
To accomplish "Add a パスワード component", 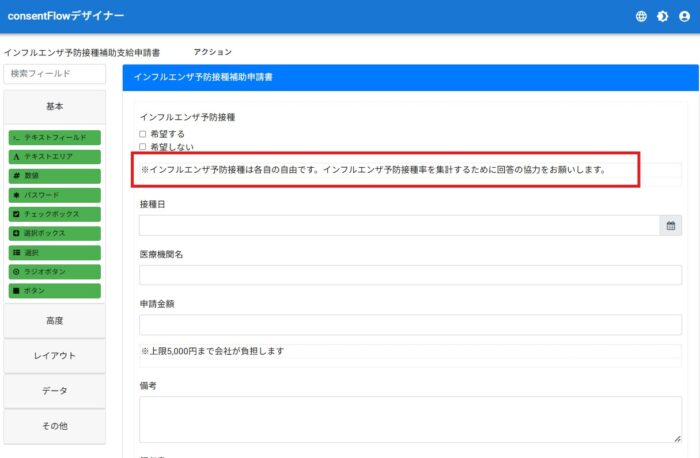I will click(54, 195).
